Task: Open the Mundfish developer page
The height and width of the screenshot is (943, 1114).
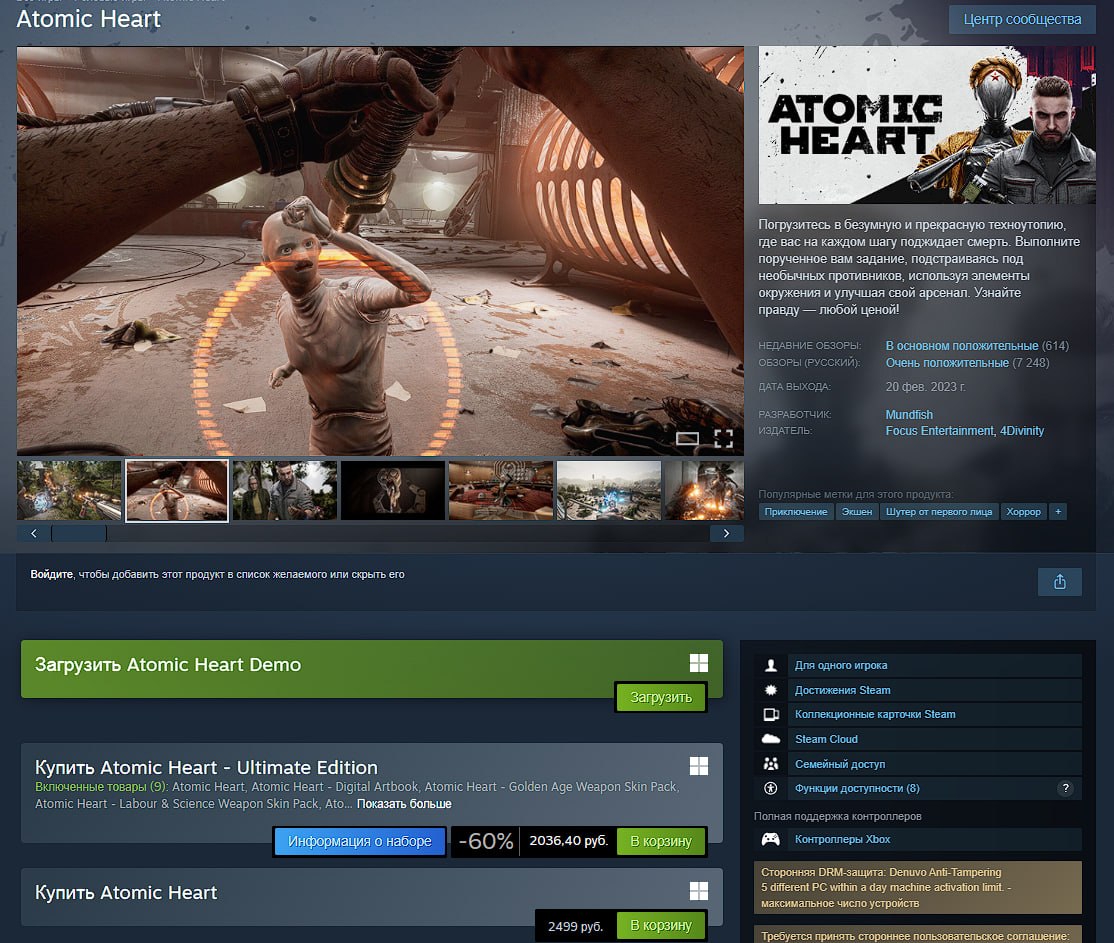Action: point(909,414)
